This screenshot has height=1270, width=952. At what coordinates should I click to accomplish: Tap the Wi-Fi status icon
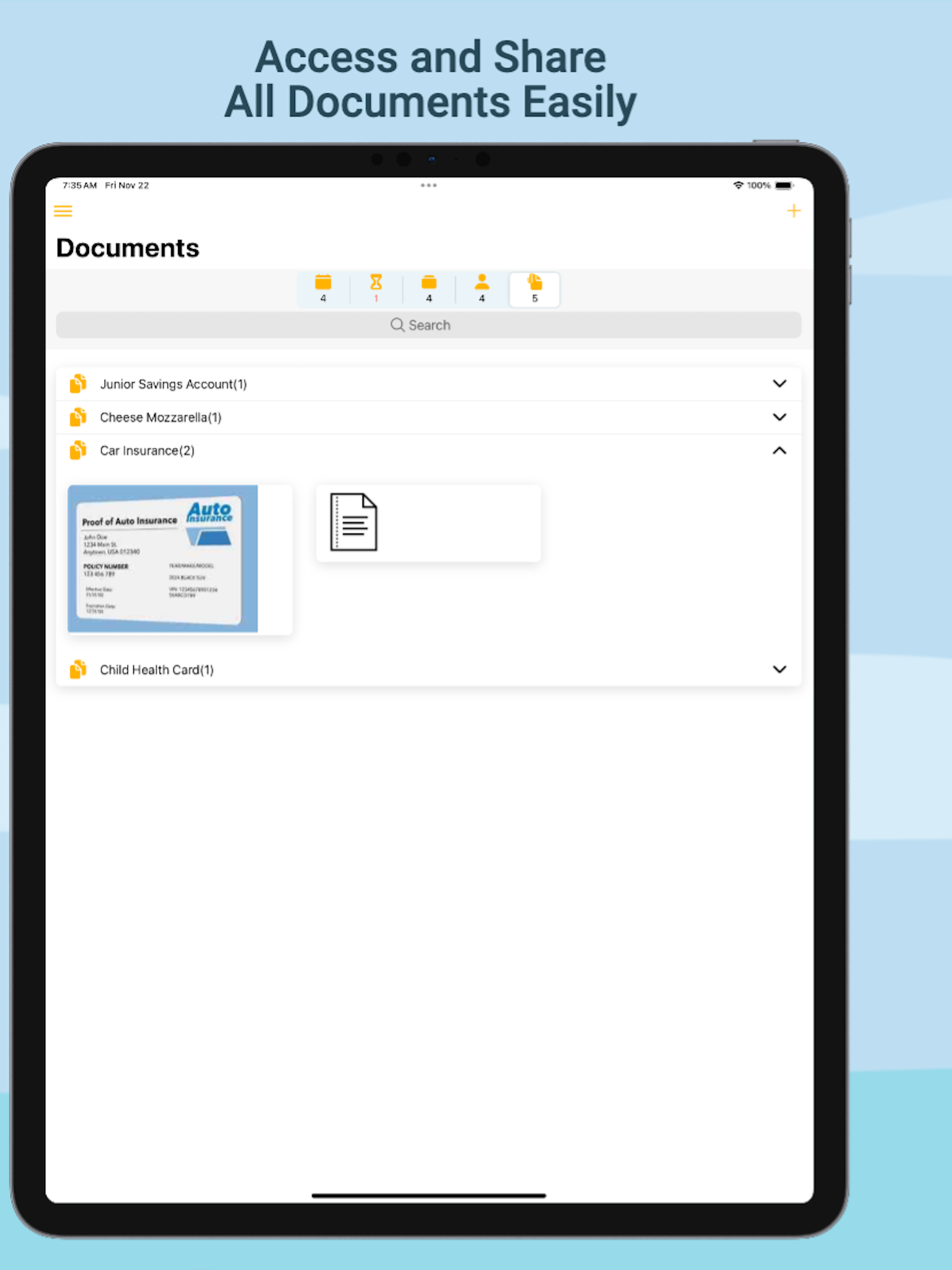738,185
